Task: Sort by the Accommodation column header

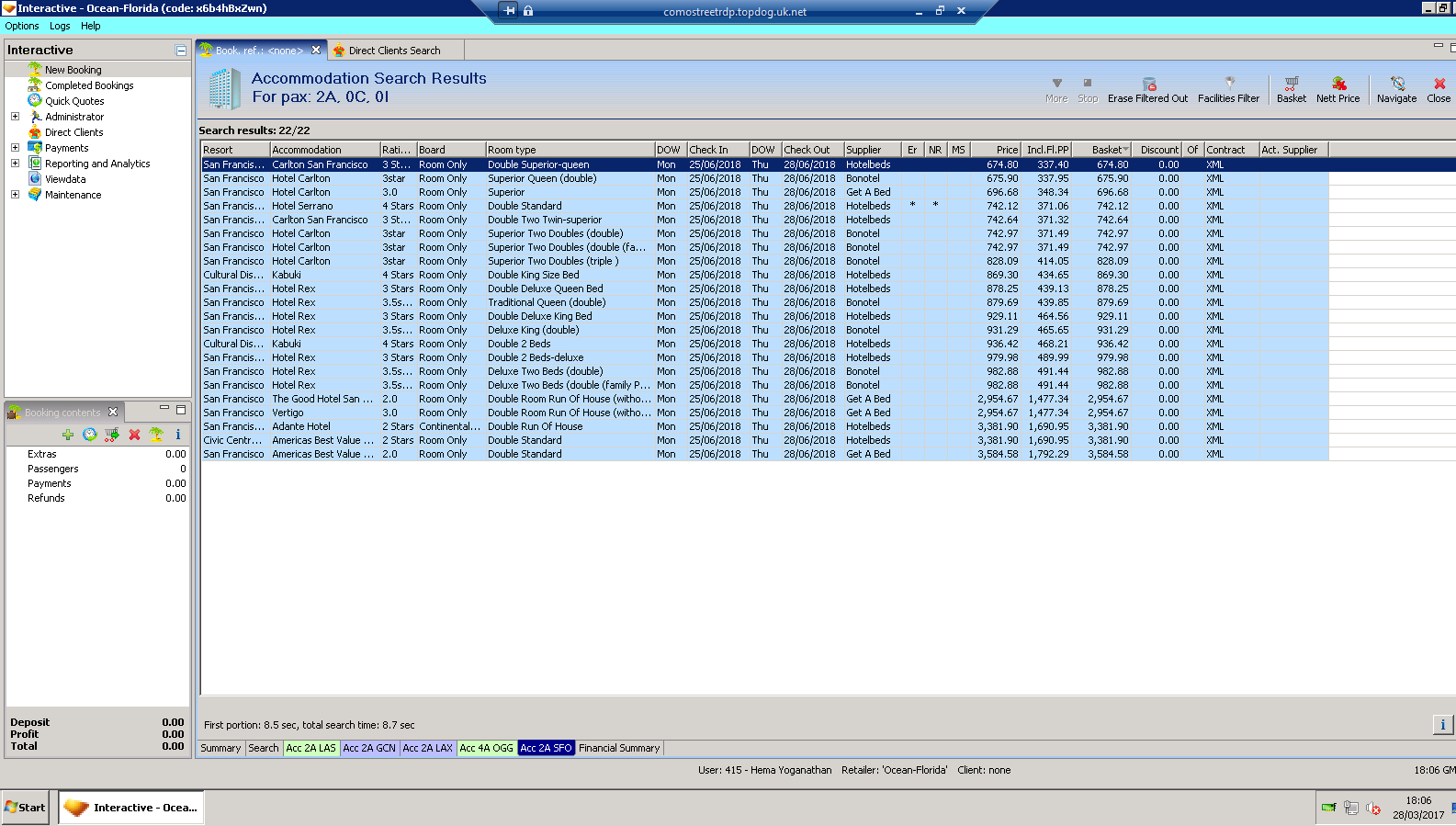Action: [x=325, y=150]
